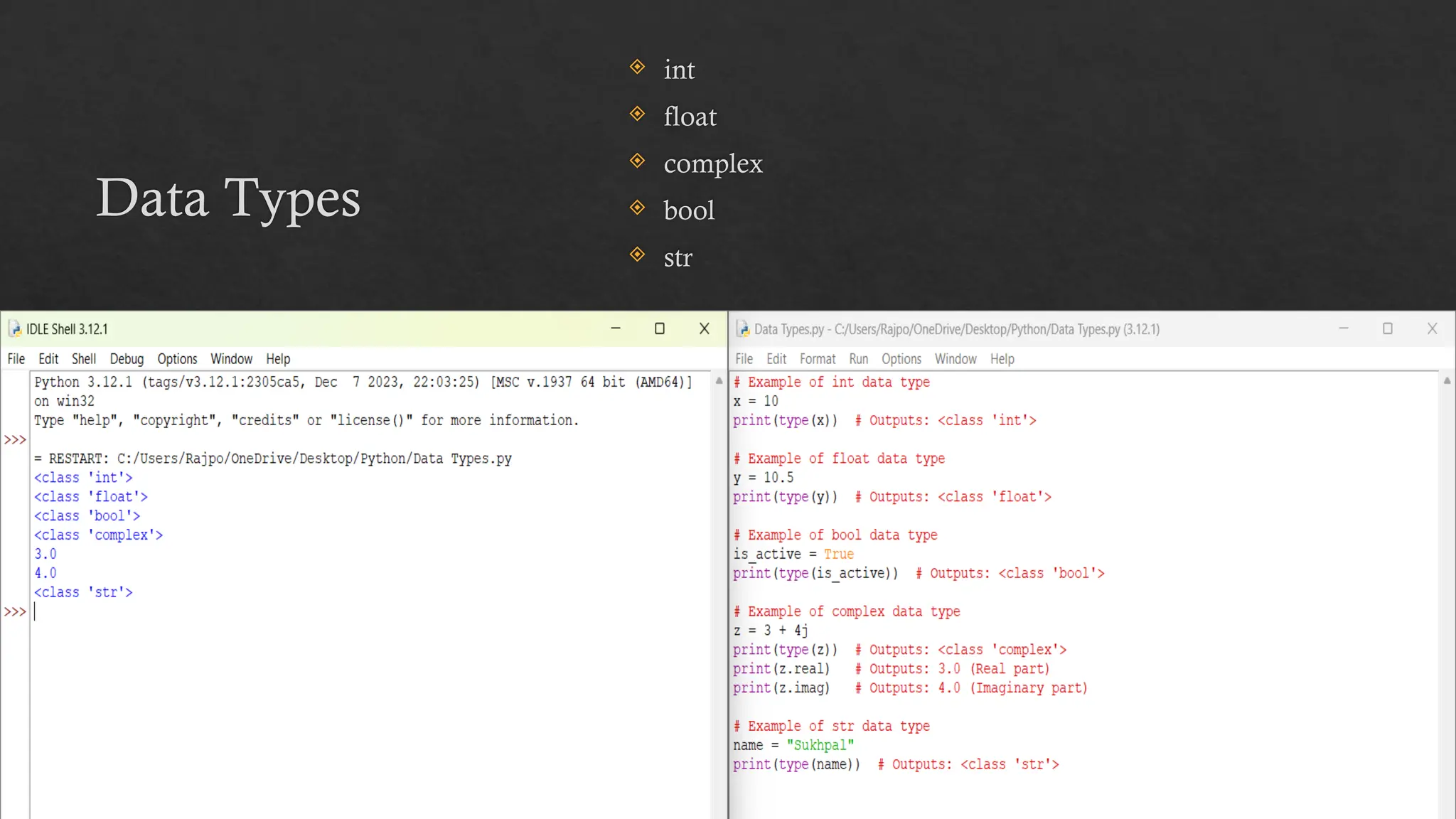Click the Data Types.py editor title icon
The height and width of the screenshot is (819, 1456).
743,329
